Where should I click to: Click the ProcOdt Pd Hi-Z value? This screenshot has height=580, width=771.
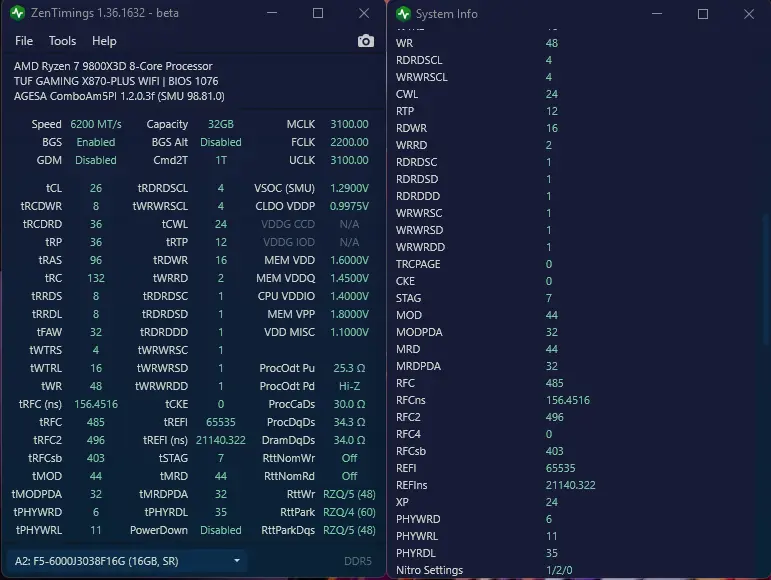point(349,386)
